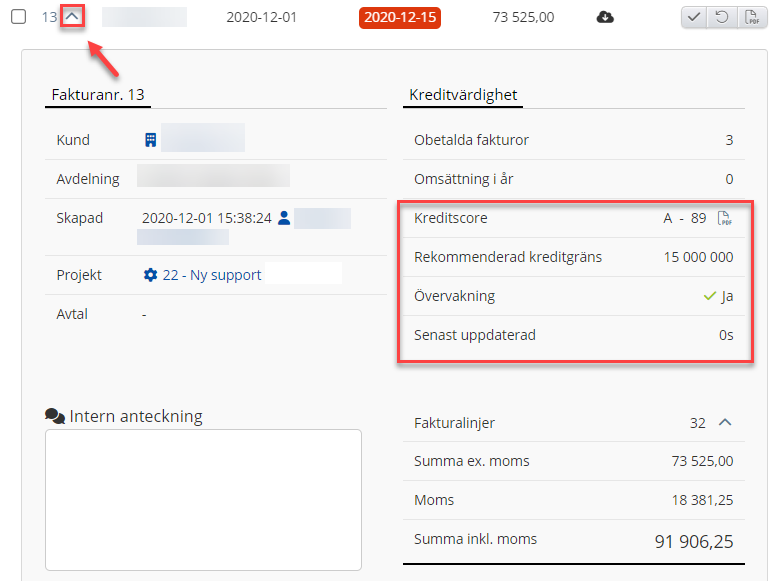
Task: Open invoice PDF from top-right button
Action: (750, 17)
